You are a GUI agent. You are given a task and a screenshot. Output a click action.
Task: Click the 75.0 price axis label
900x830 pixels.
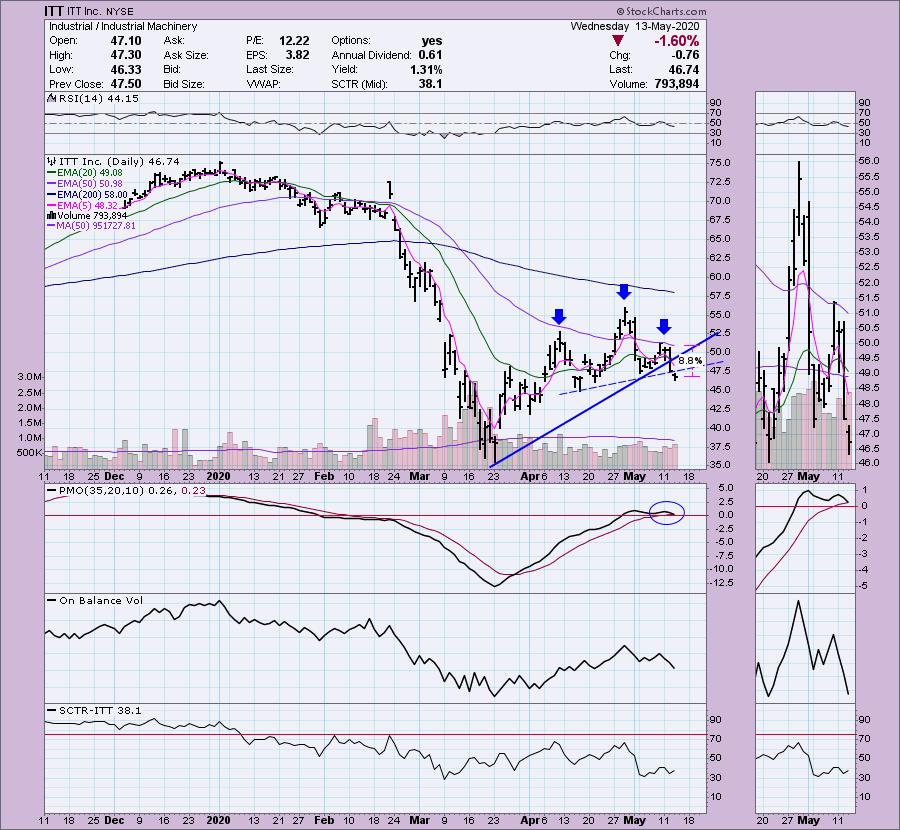click(x=720, y=163)
